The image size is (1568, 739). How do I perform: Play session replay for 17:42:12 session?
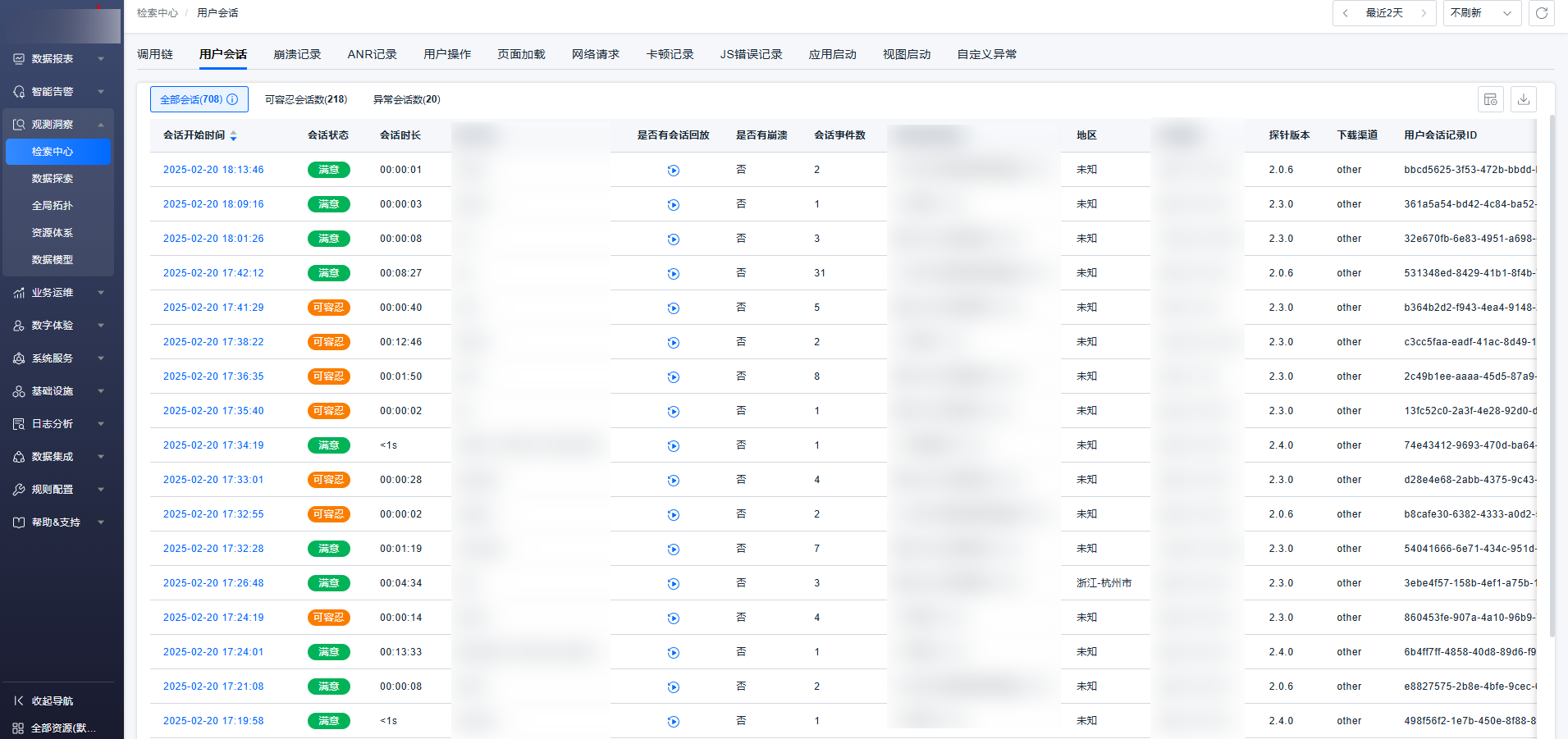(673, 274)
